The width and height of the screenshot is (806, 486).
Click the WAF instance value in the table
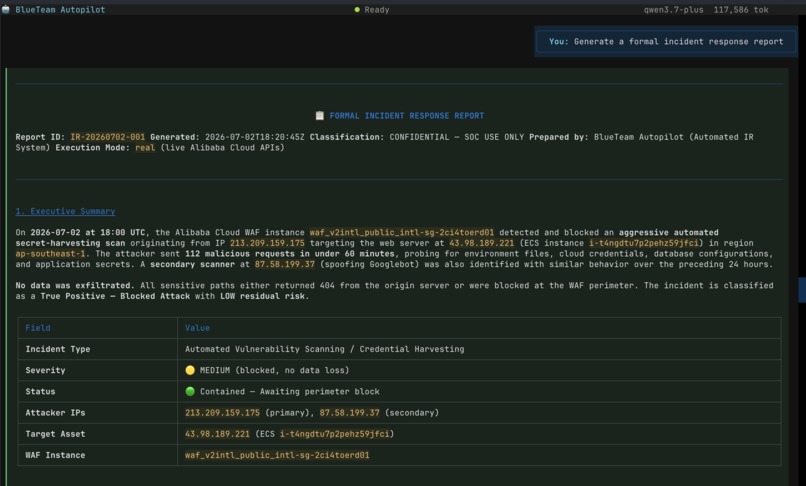pyautogui.click(x=277, y=455)
